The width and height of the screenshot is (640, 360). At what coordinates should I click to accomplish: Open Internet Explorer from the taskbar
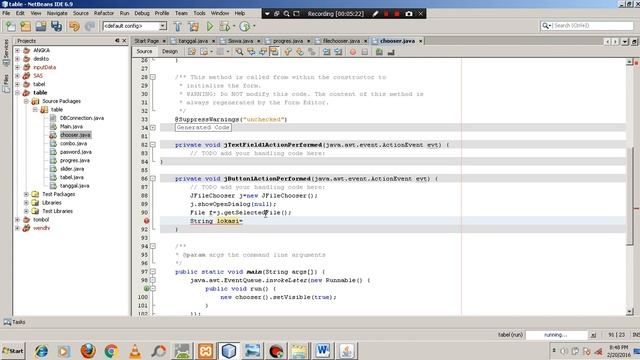(x=41, y=351)
